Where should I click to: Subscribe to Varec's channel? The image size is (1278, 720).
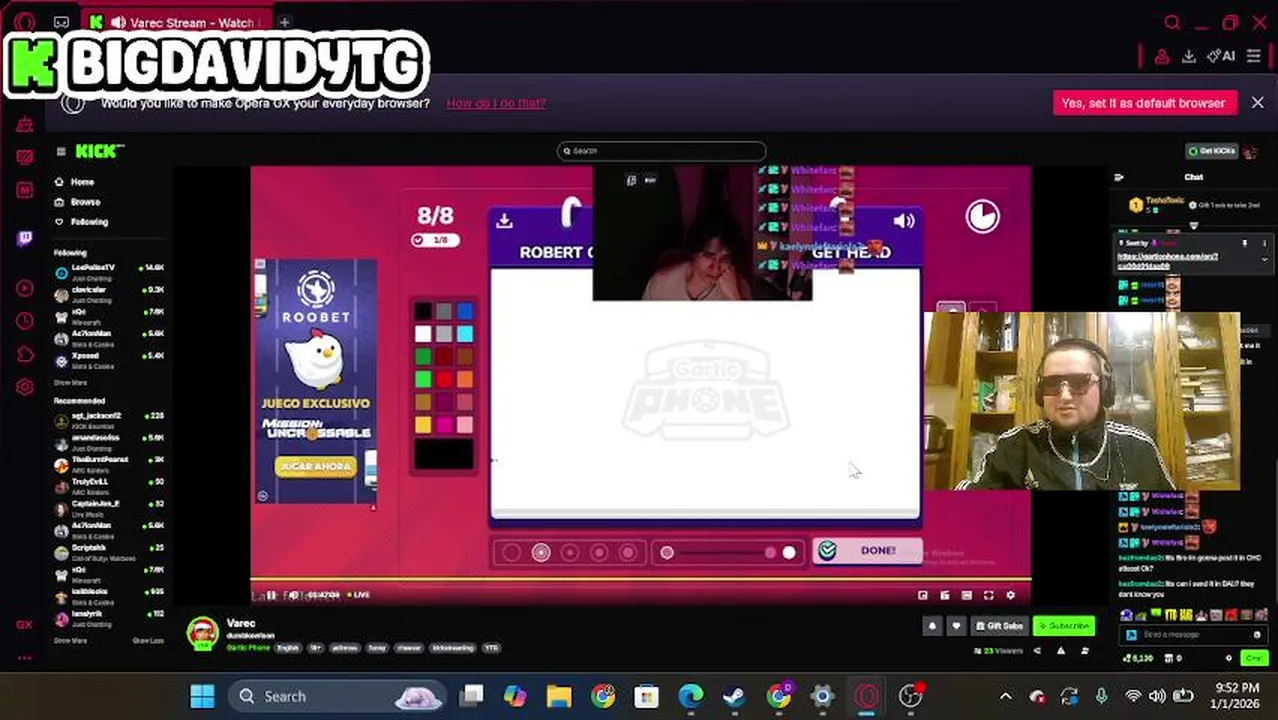1064,626
